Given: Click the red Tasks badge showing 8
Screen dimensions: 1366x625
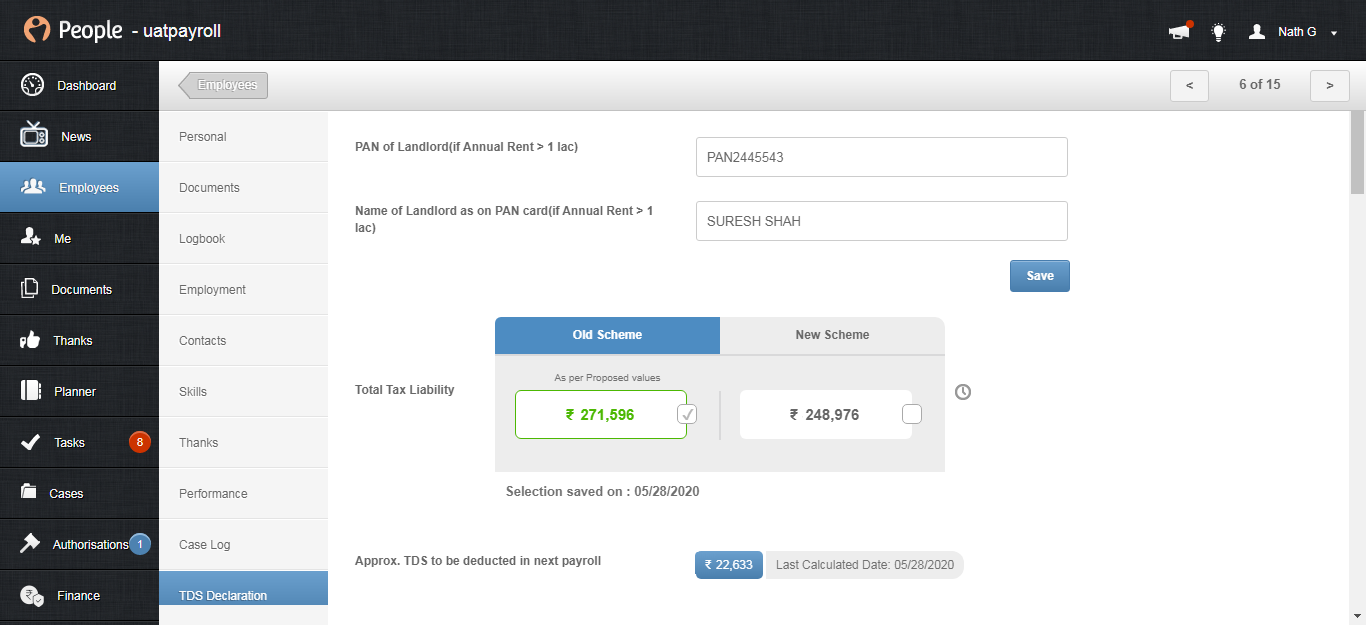Looking at the screenshot, I should click(x=140, y=442).
